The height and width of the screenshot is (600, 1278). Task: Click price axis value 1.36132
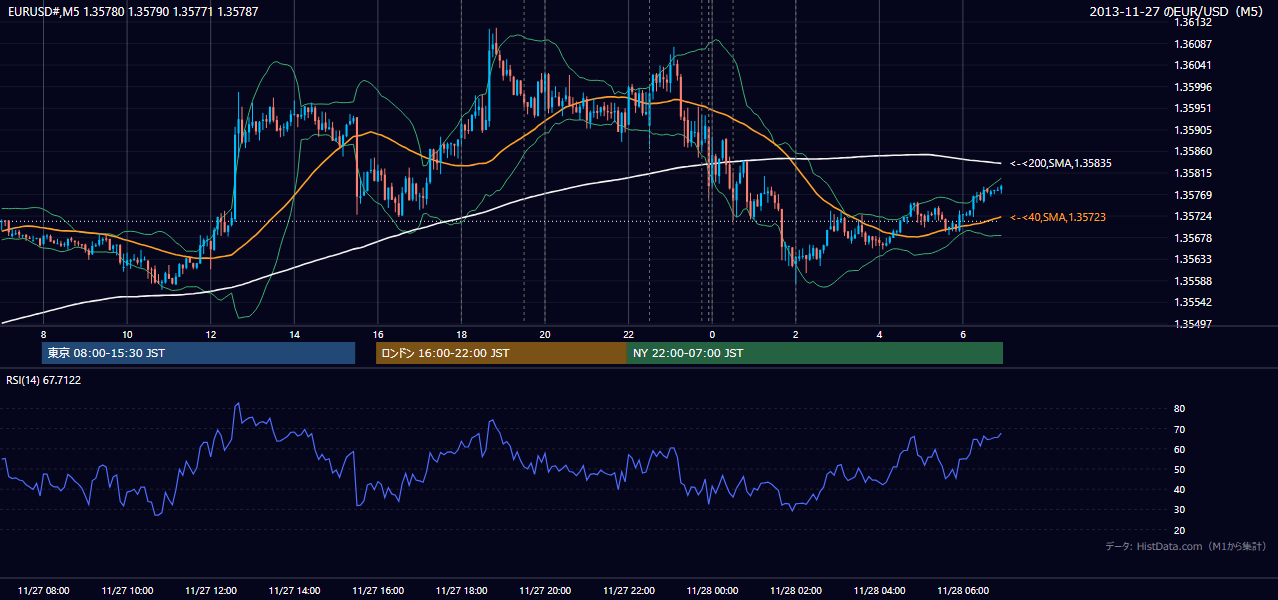pos(1193,22)
